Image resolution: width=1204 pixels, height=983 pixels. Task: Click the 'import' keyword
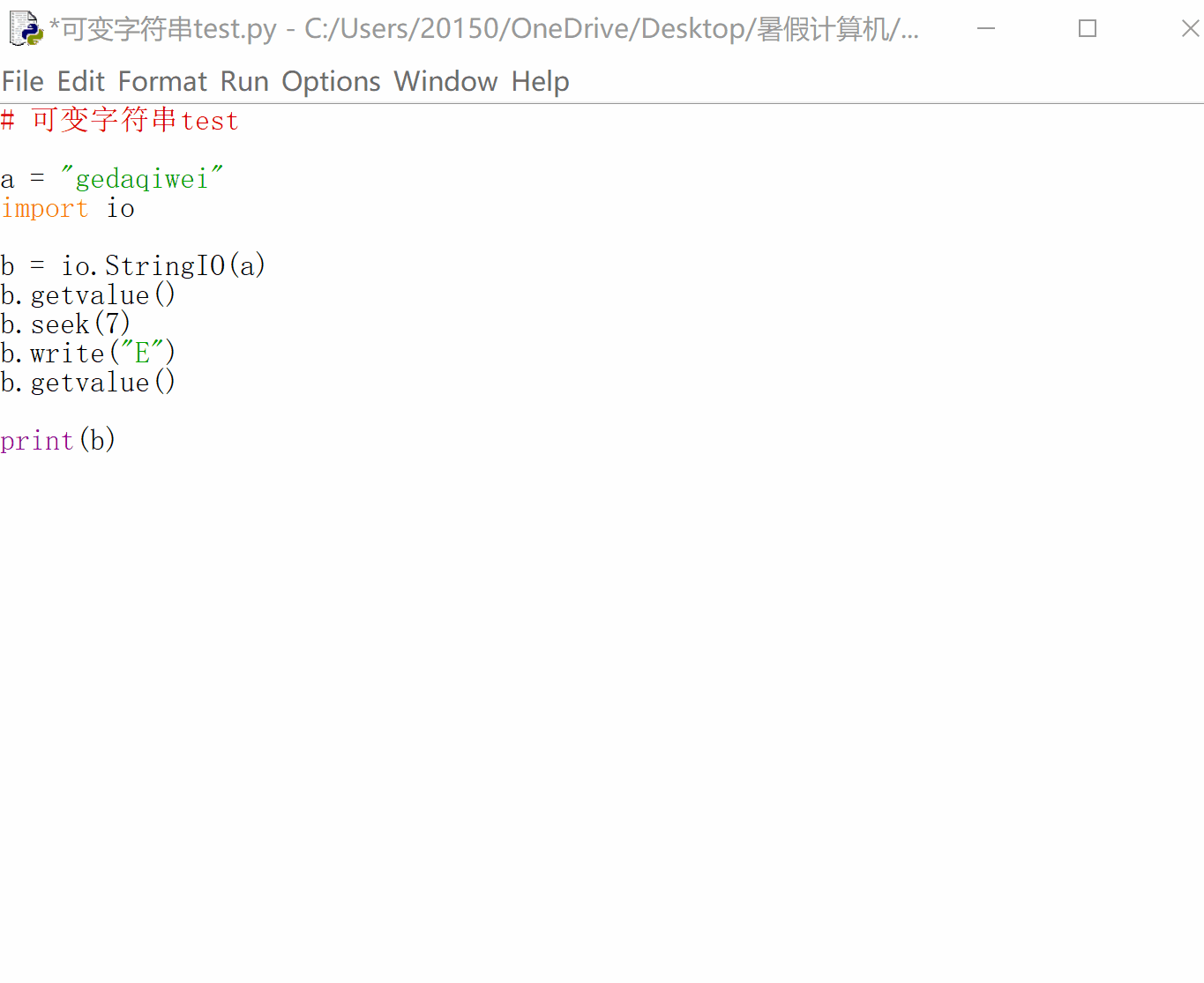(x=45, y=209)
